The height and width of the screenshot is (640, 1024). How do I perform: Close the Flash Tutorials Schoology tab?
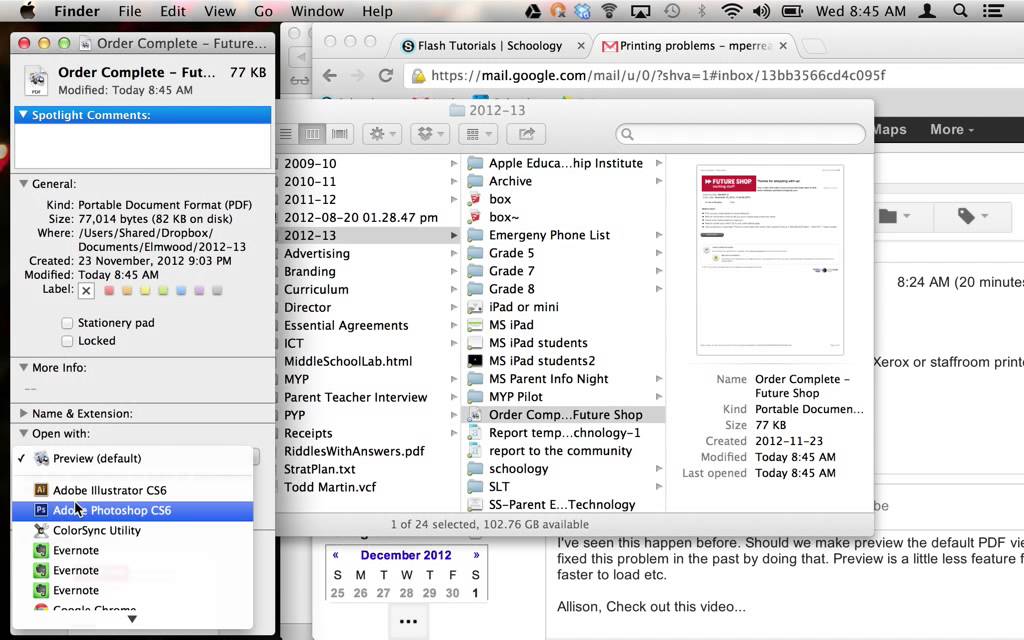(581, 46)
